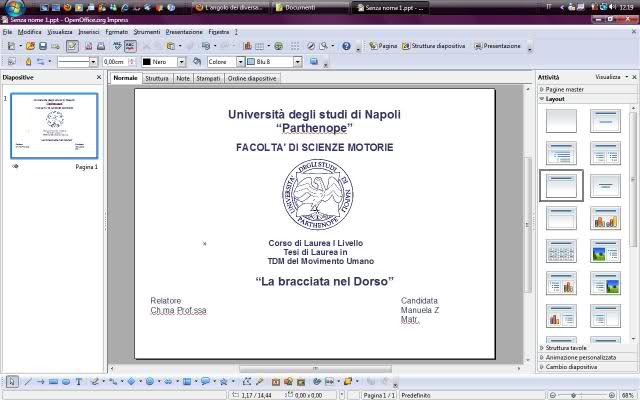Insert a chart from the toolbar
Viewport: 640px width, 400px height.
tap(247, 46)
